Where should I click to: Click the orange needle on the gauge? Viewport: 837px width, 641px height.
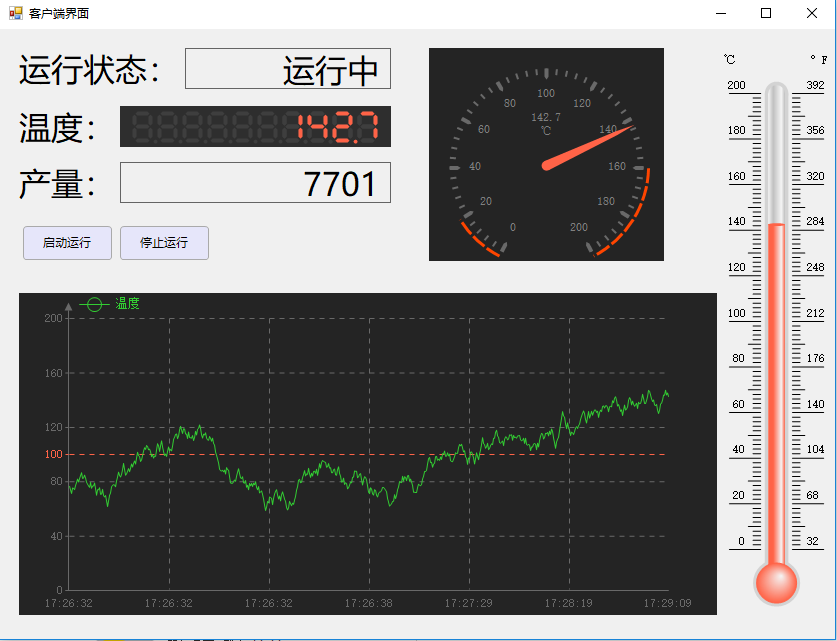click(x=590, y=145)
